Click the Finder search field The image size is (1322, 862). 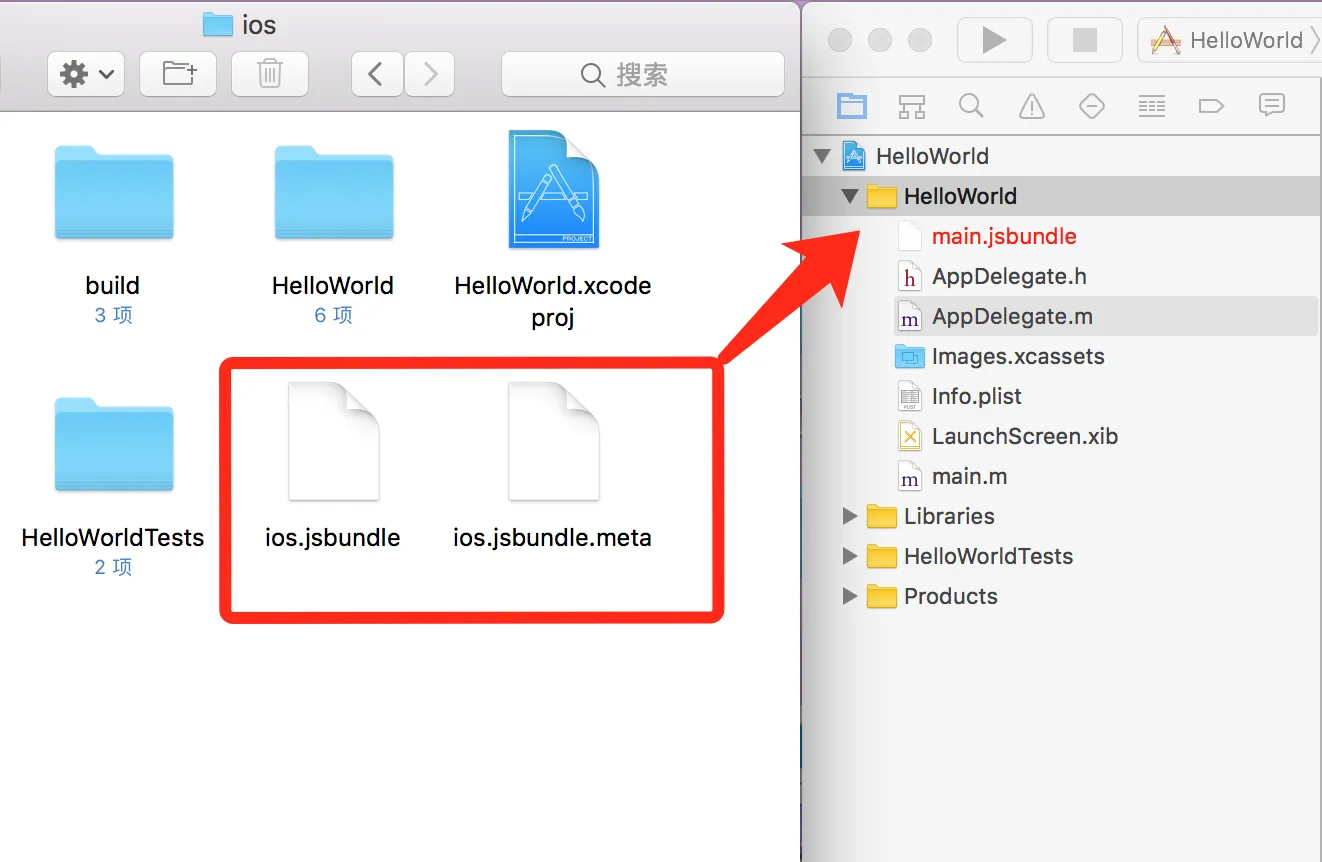click(x=643, y=74)
